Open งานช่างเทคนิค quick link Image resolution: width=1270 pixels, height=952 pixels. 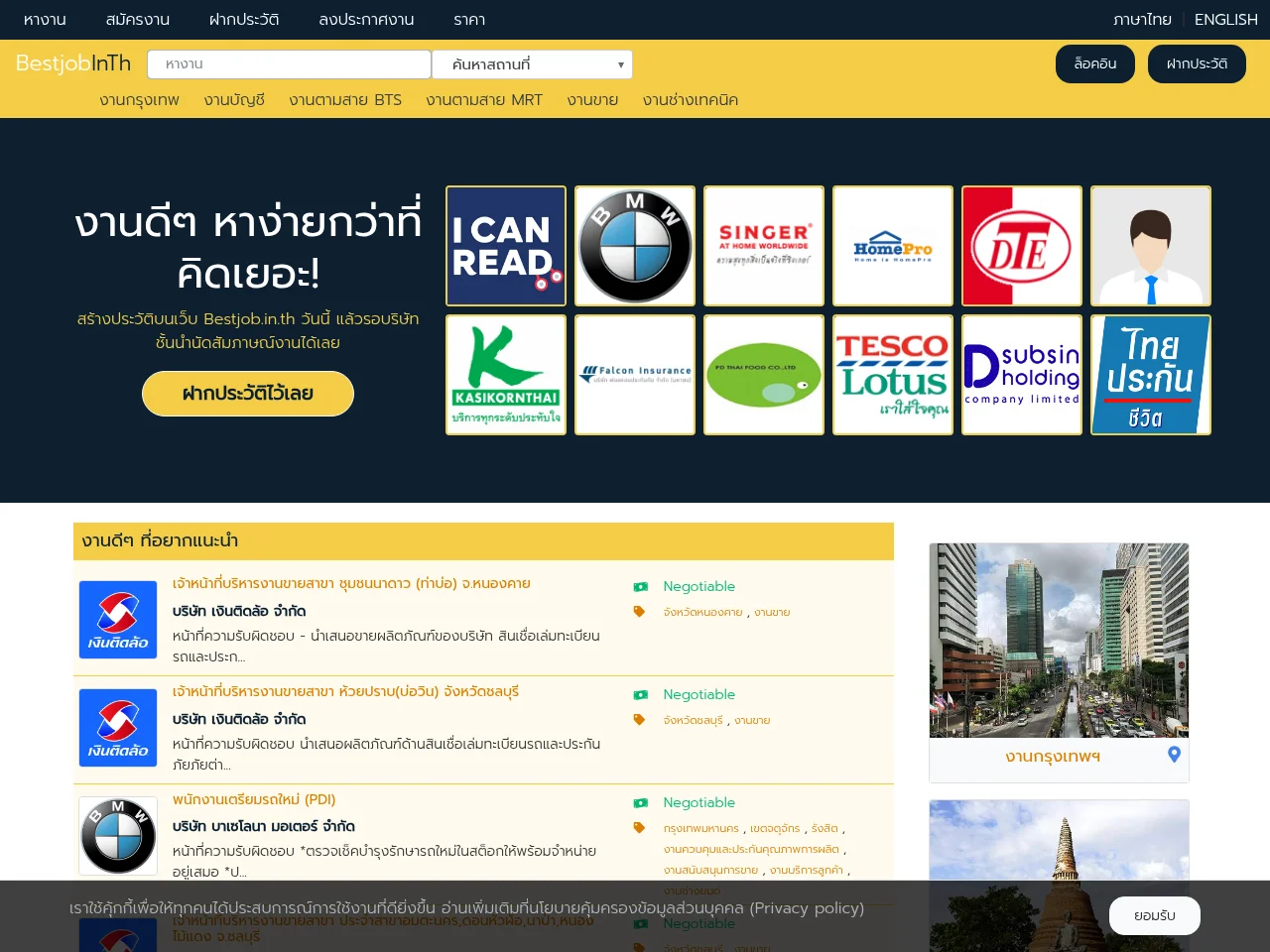pos(691,100)
